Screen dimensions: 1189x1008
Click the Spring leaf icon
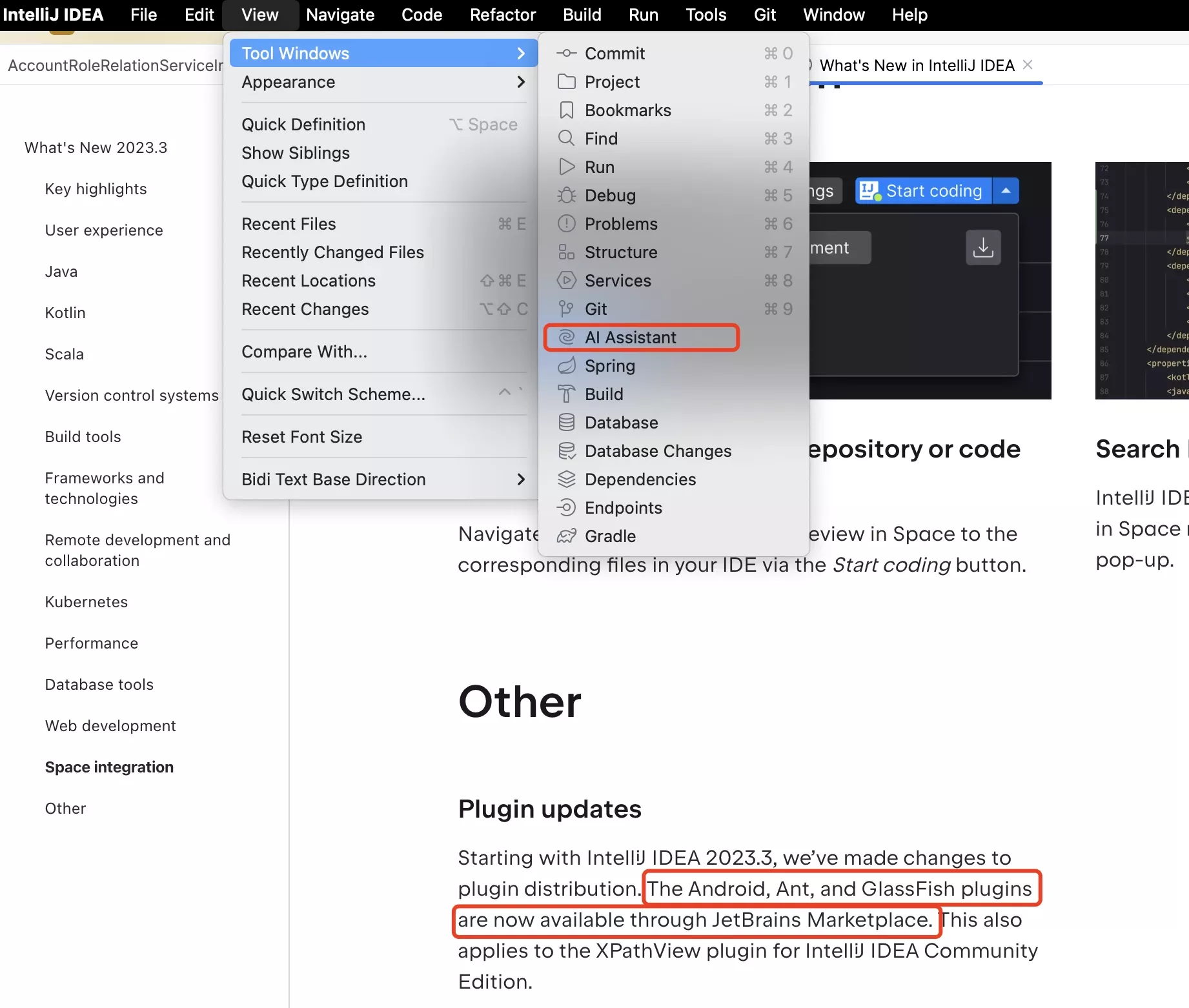566,366
